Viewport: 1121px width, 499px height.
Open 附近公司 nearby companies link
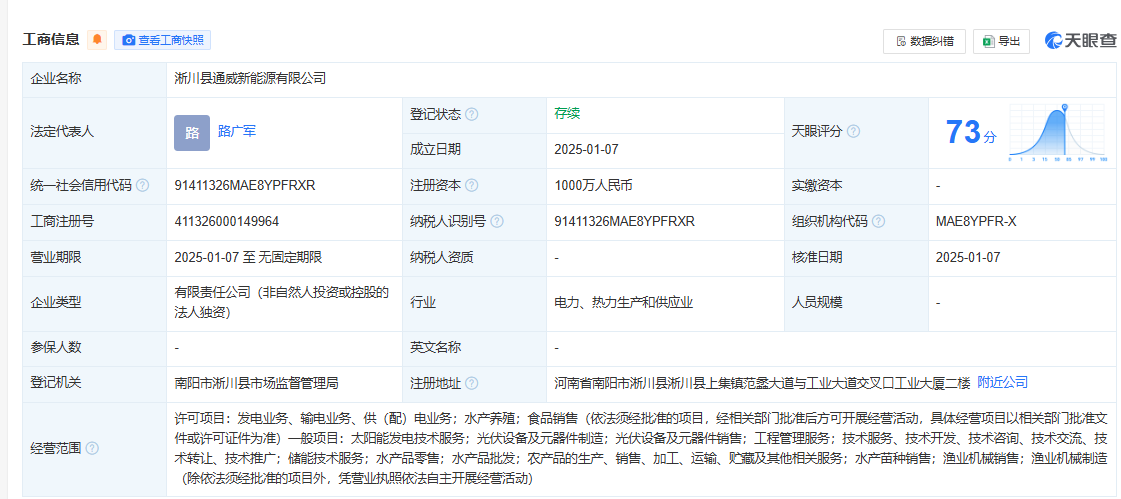[1002, 383]
